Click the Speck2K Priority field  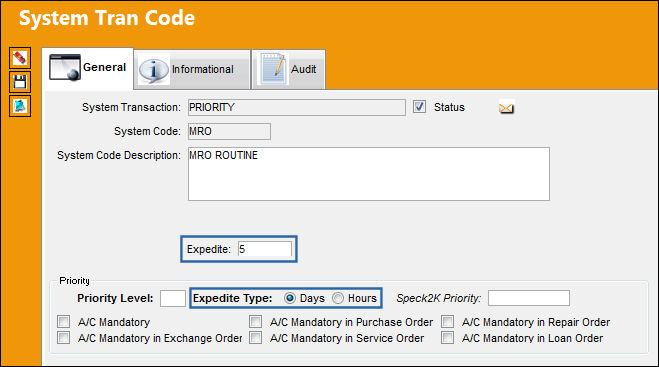[x=529, y=298]
